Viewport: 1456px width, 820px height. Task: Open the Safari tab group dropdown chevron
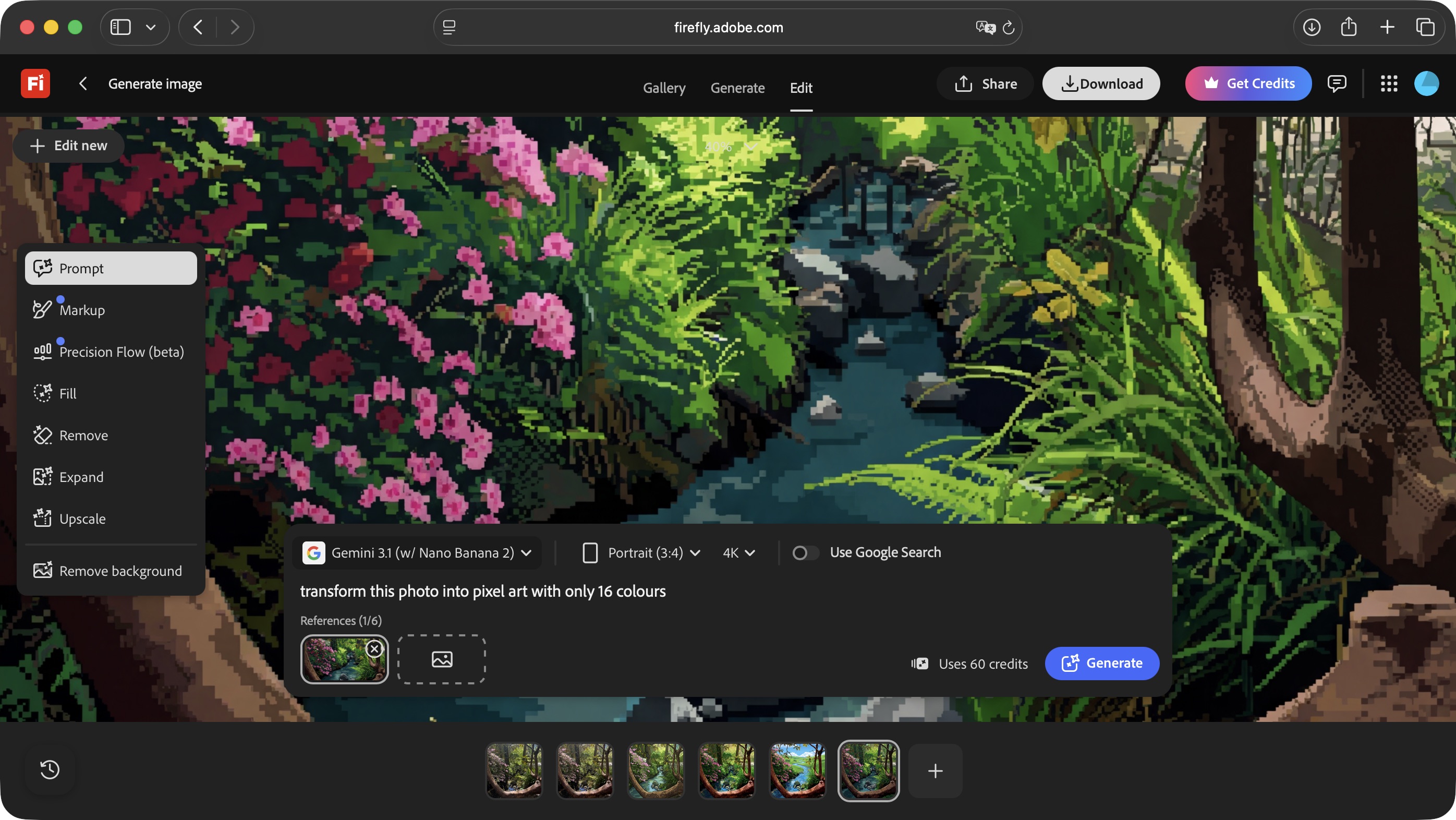150,27
